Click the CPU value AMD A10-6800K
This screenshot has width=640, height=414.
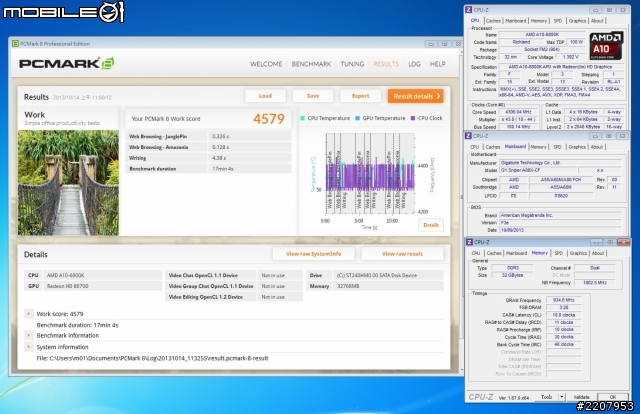point(66,275)
